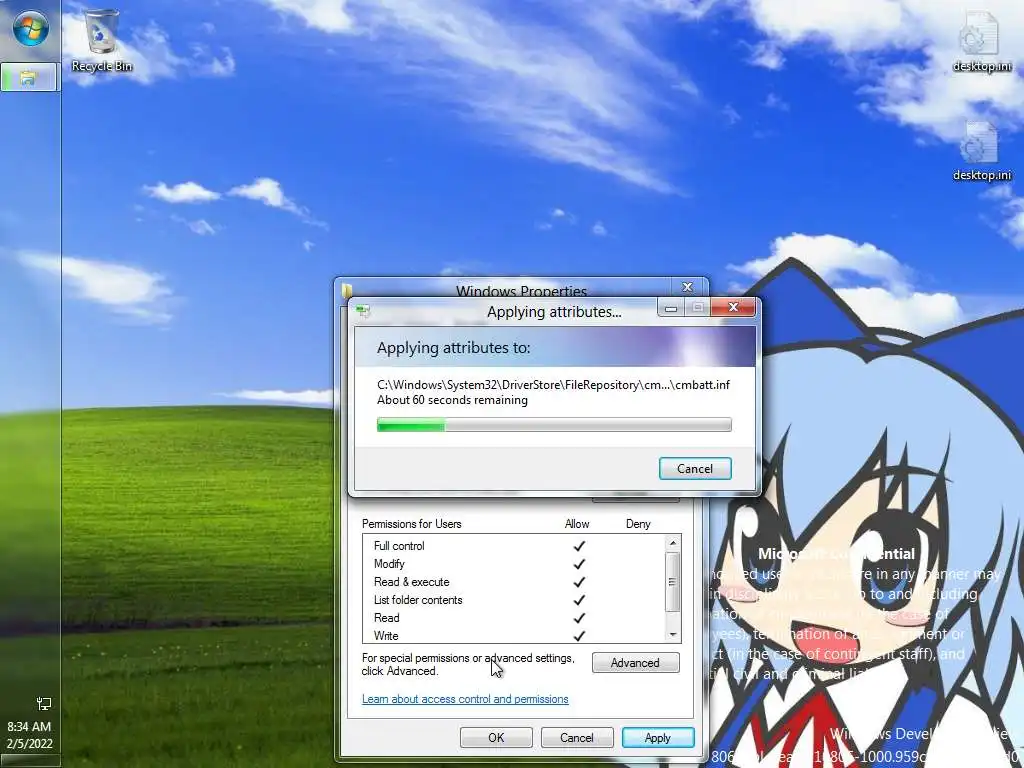Select the 'Full control' permission text

click(x=399, y=546)
